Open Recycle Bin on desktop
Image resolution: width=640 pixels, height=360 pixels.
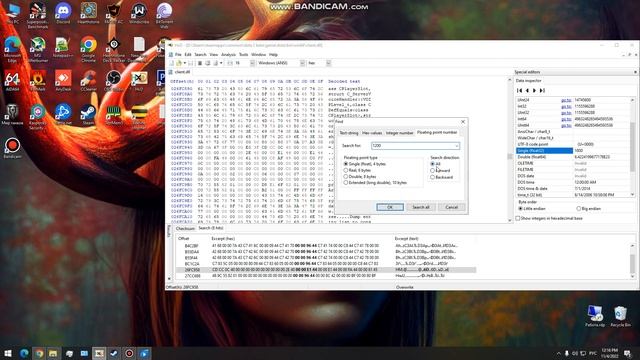click(620, 316)
